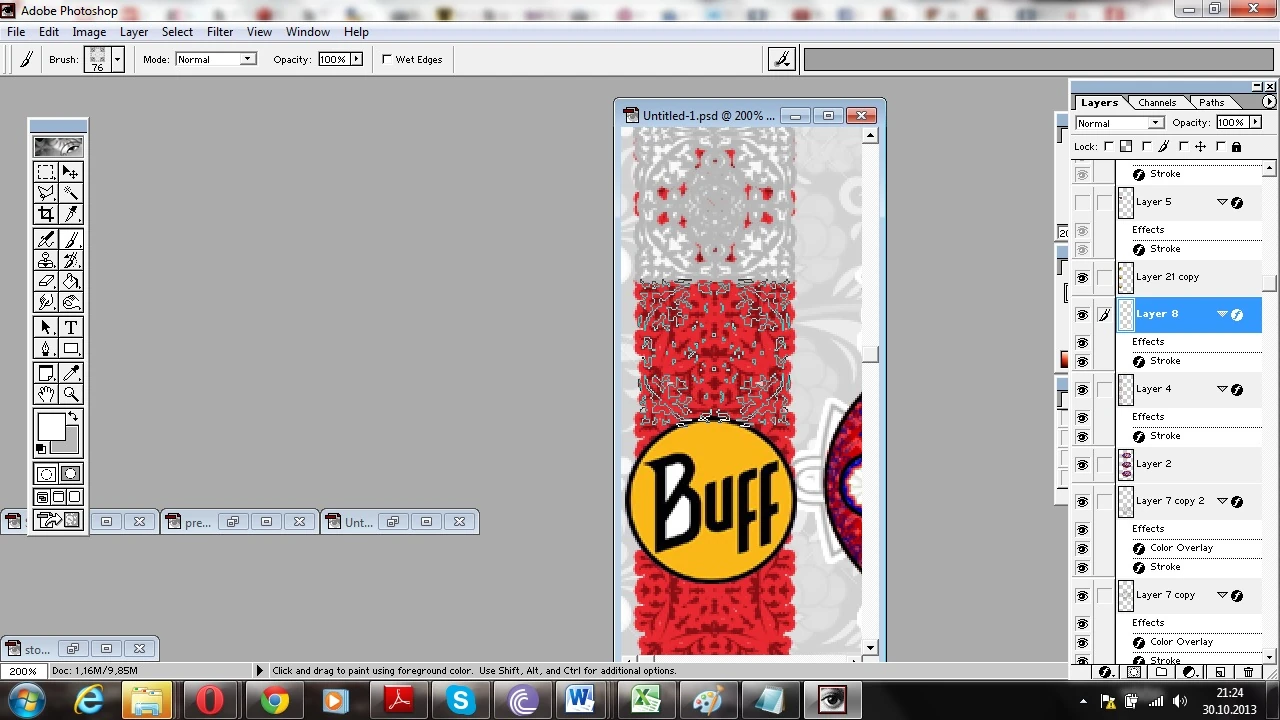Screen dimensions: 1280x720
Task: Pick the Polygonal Lasso tool
Action: point(46,193)
